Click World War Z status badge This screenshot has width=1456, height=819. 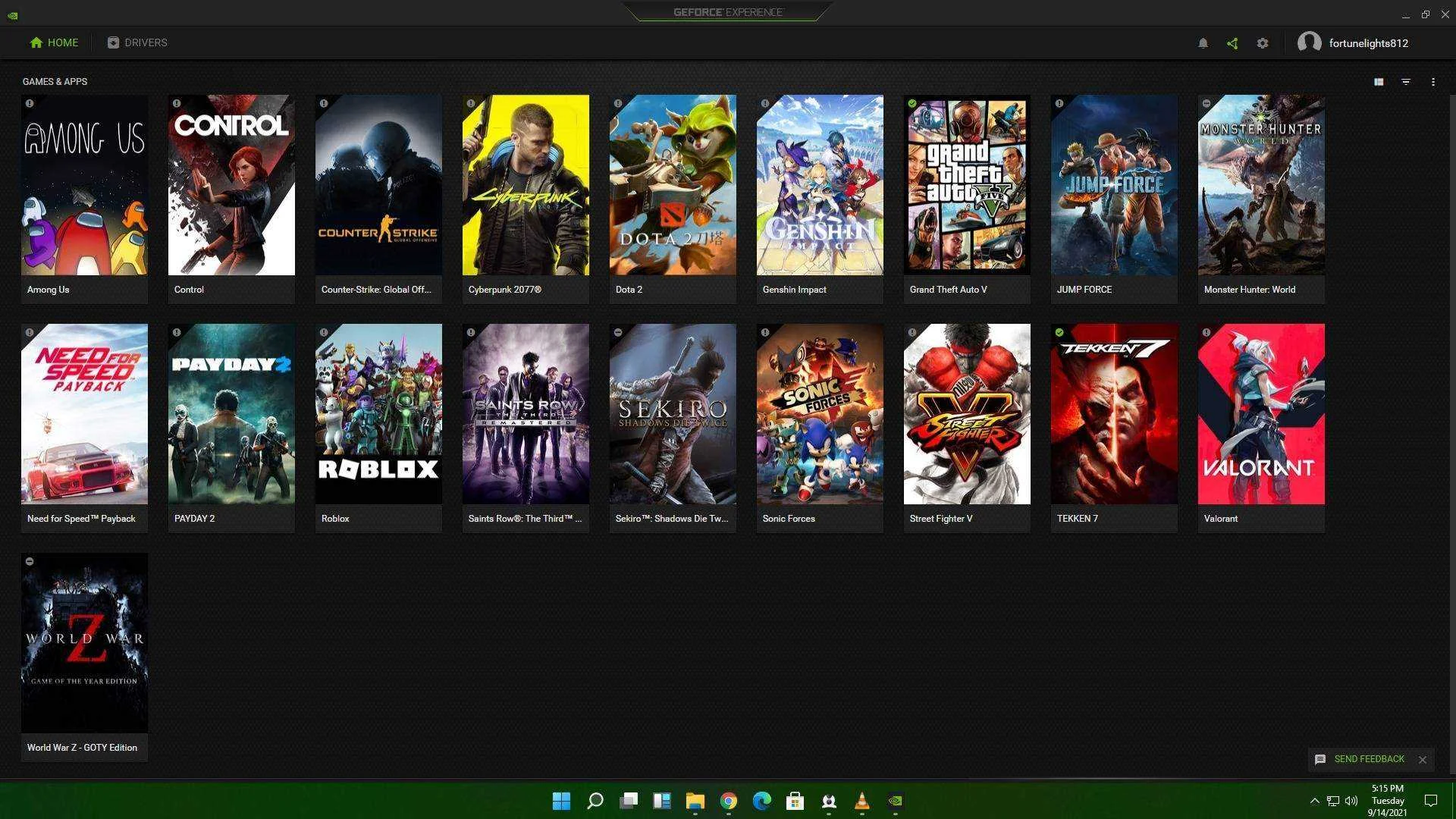[x=30, y=561]
